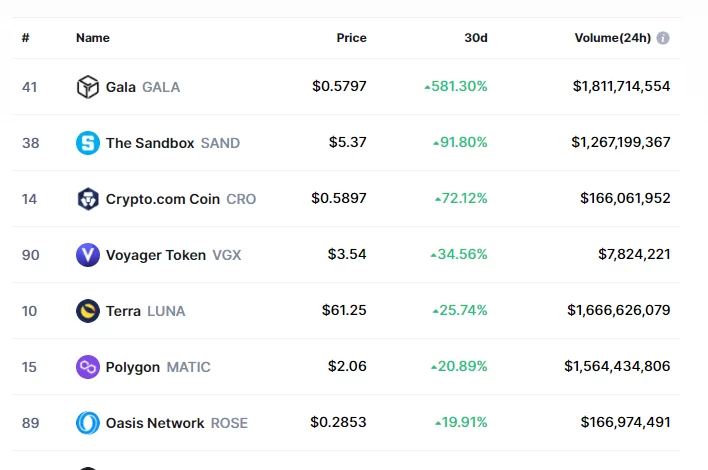
Task: Click the Oasis Network ROSE icon
Action: click(x=88, y=423)
